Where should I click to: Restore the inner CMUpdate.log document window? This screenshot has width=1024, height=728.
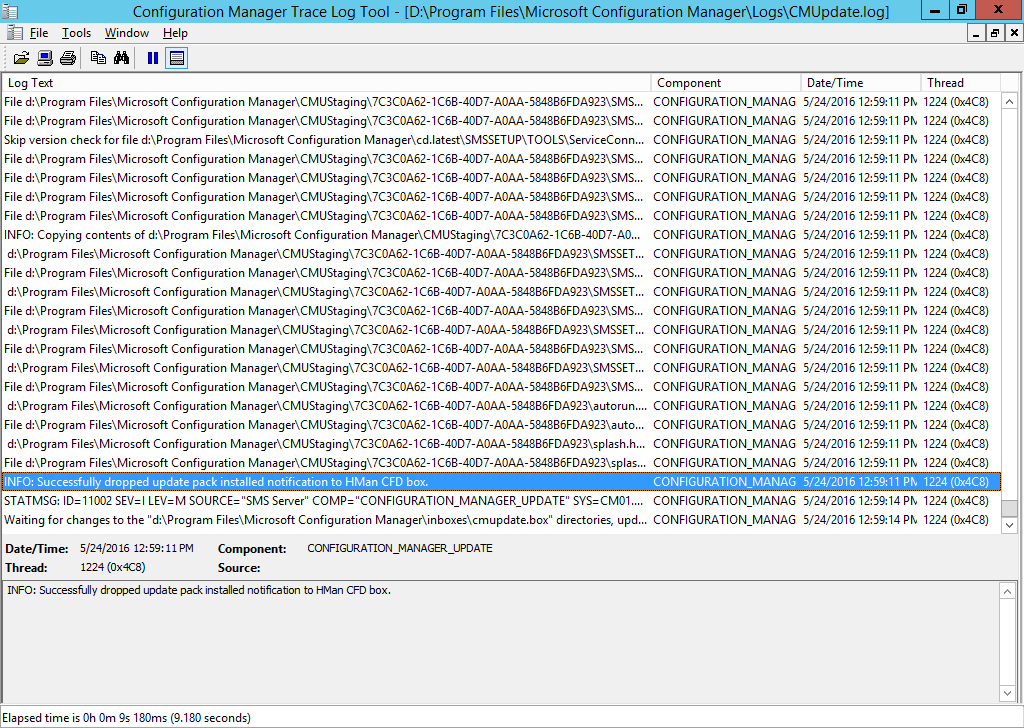pyautogui.click(x=995, y=33)
